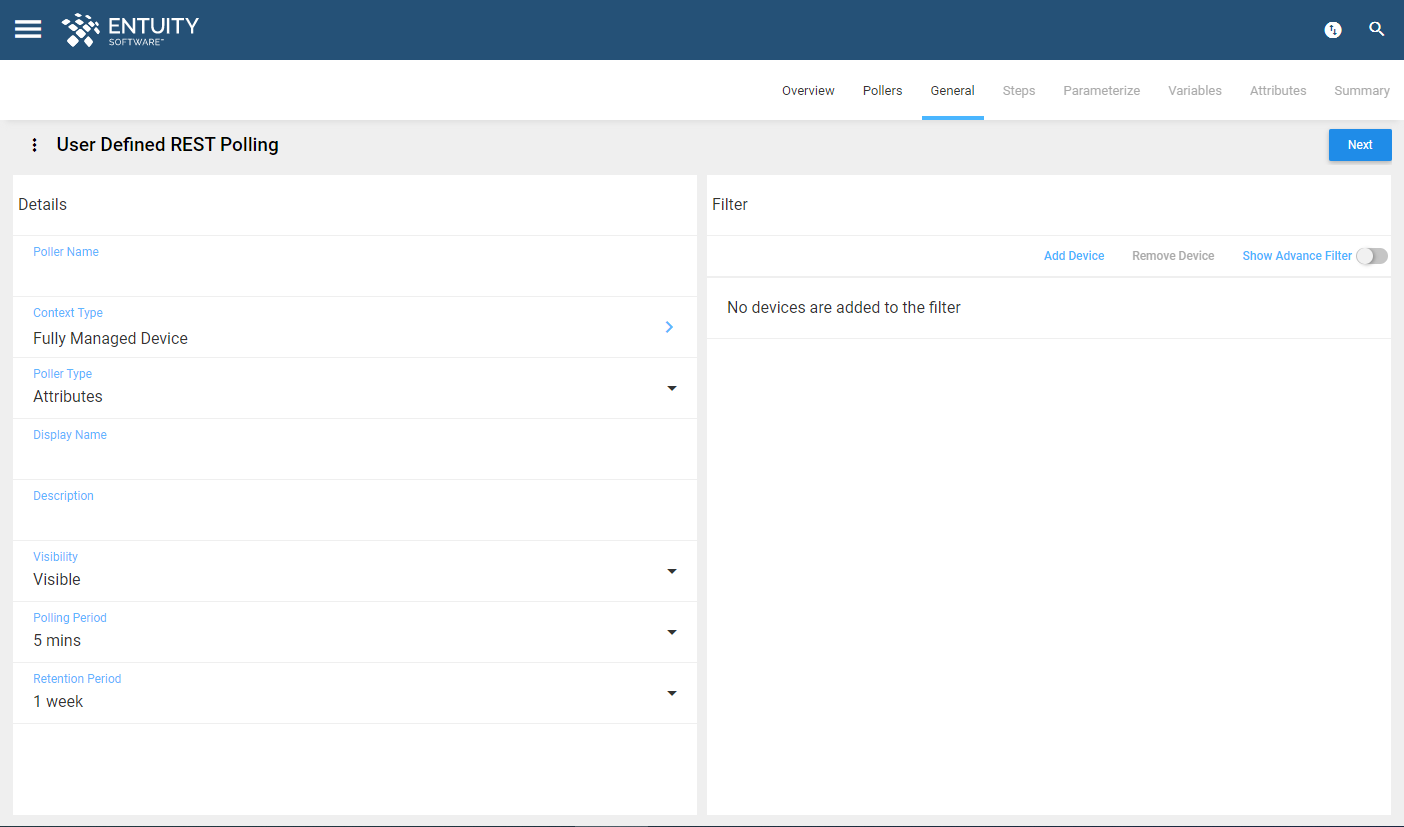Select the General tab

[x=953, y=91]
